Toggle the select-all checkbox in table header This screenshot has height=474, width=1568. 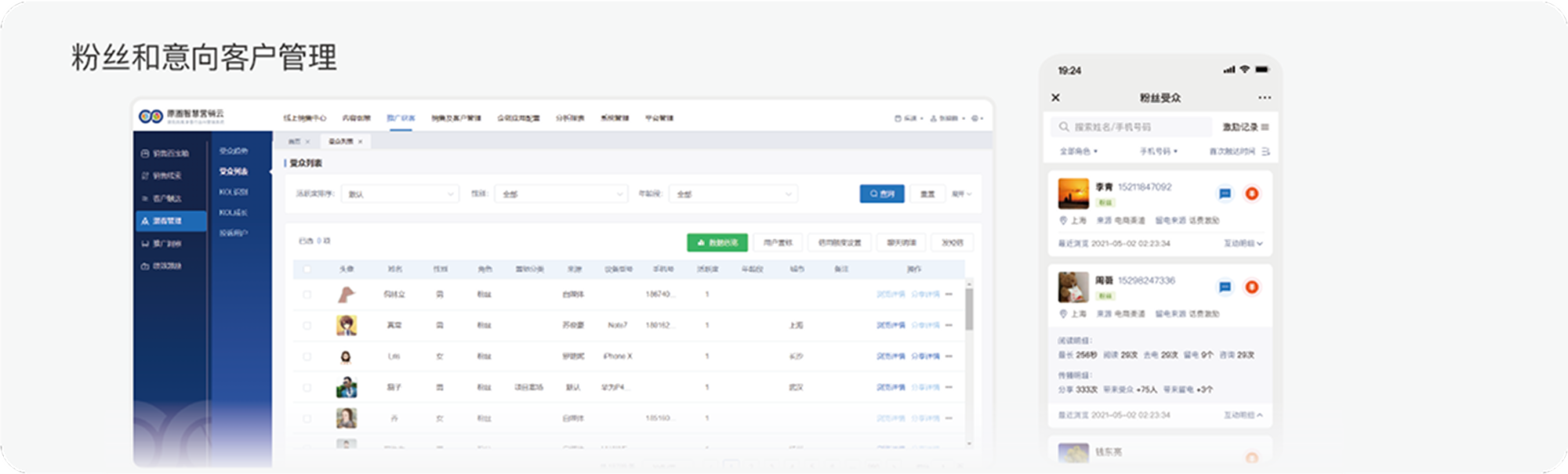[x=307, y=269]
